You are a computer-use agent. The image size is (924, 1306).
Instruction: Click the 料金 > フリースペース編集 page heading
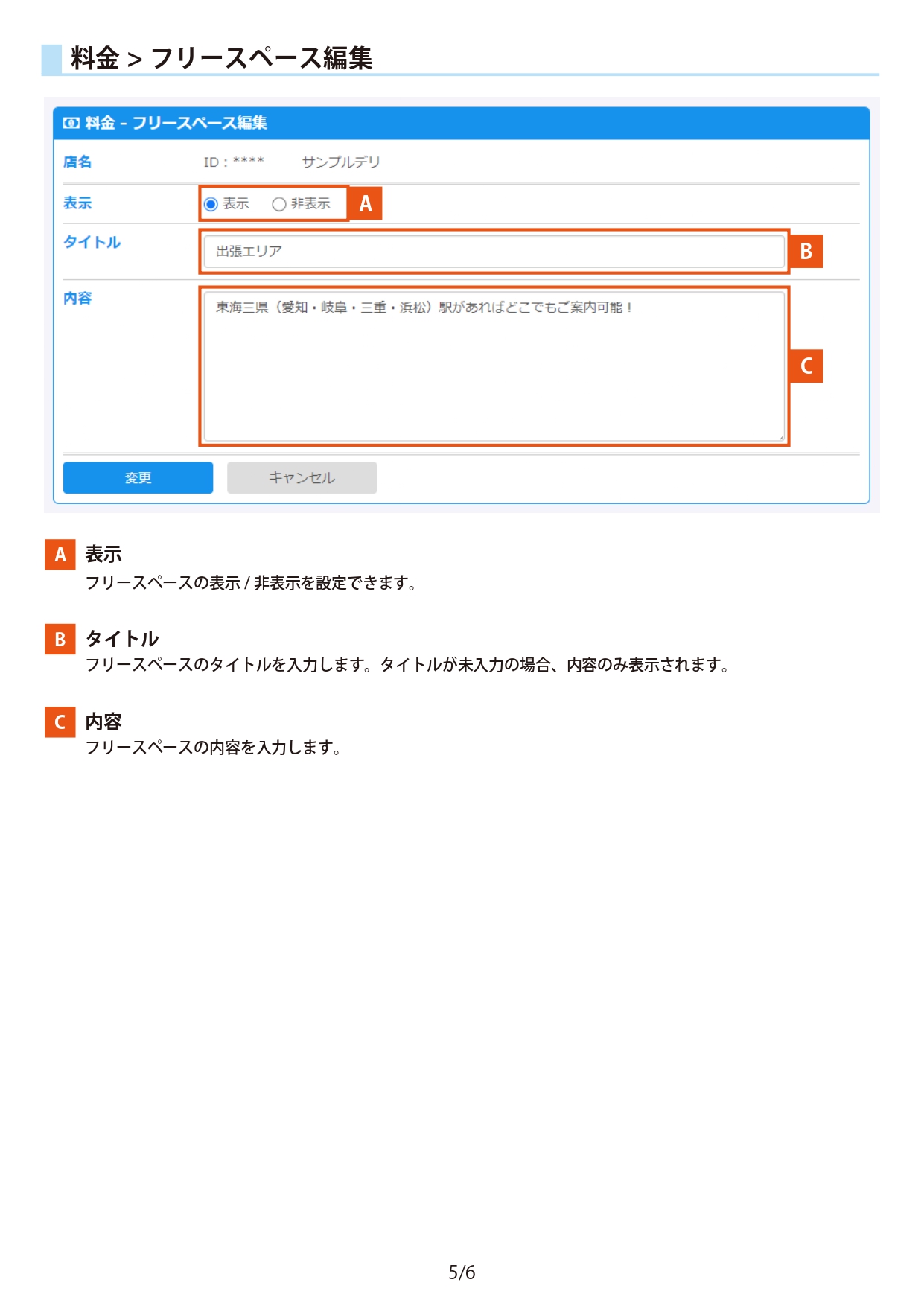222,58
